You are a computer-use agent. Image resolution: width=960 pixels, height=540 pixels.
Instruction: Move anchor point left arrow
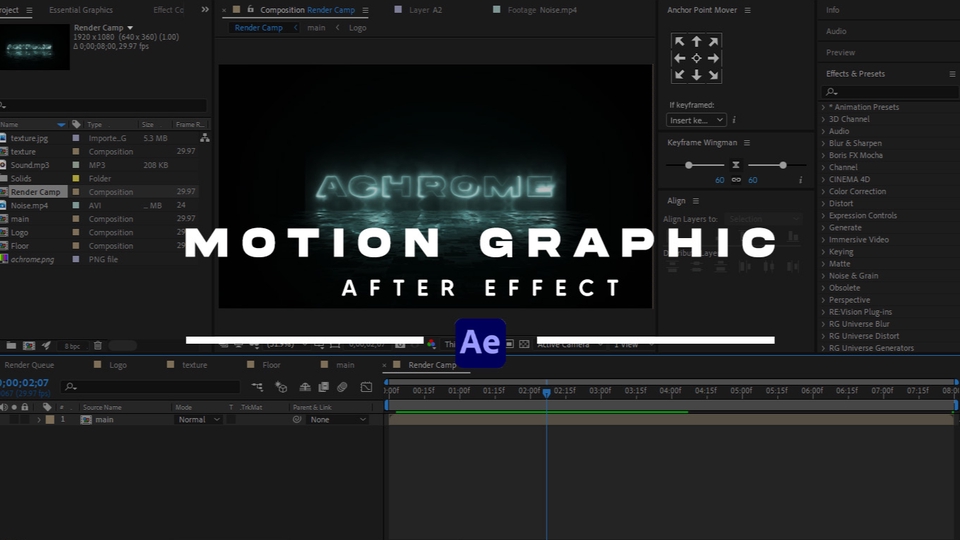[679, 58]
